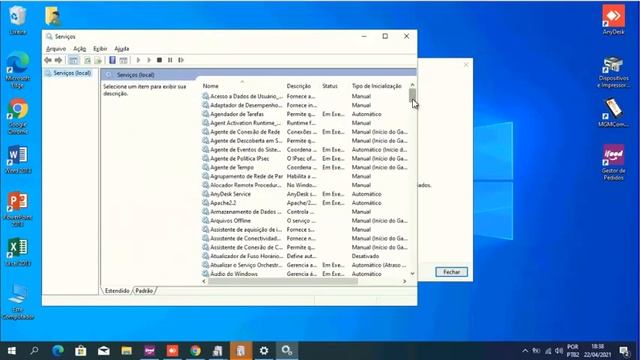Open the Este Computador desktop icon
This screenshot has height=360, width=640.
click(18, 301)
